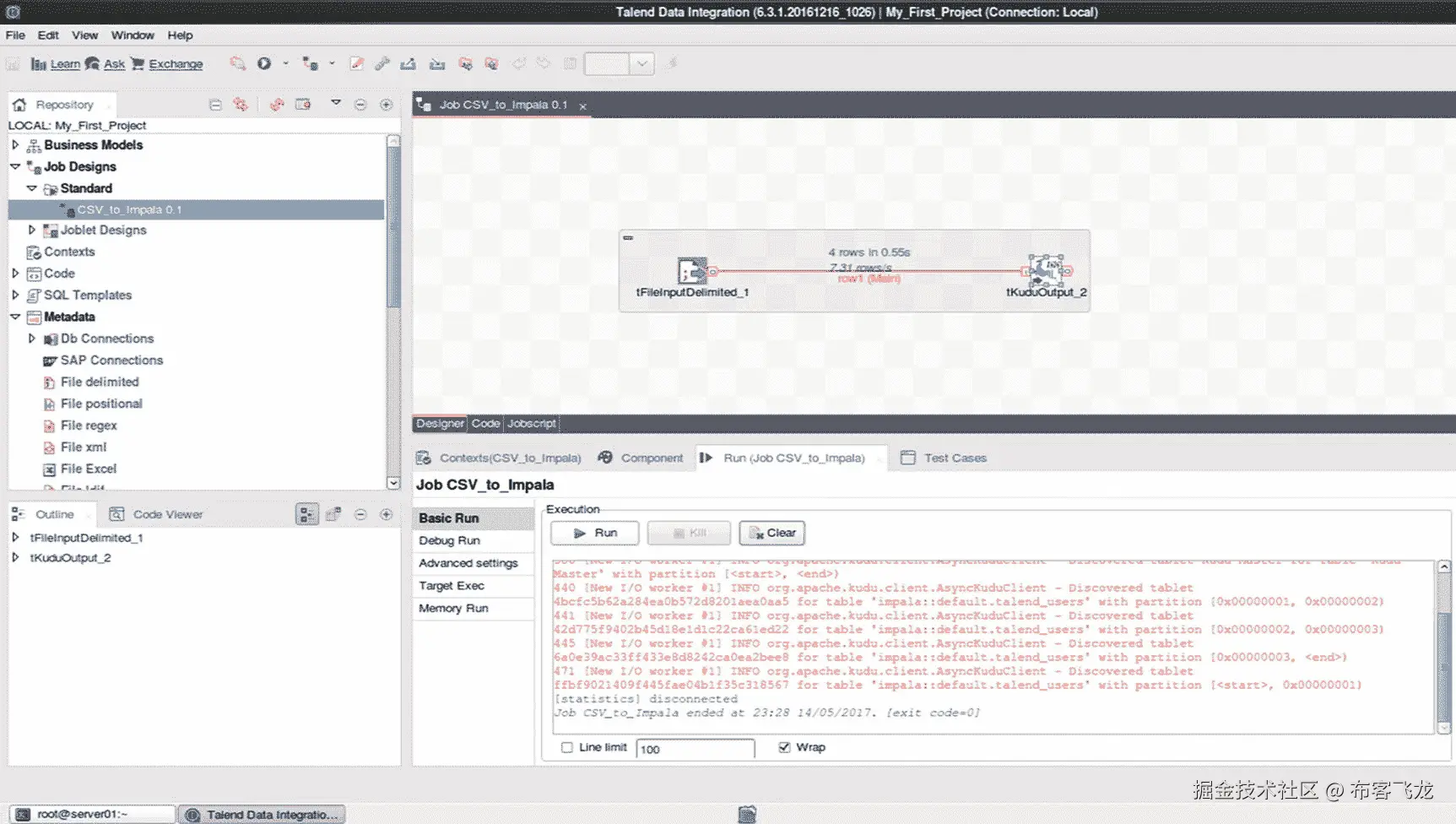Click the Exchange shopping cart icon

(138, 64)
